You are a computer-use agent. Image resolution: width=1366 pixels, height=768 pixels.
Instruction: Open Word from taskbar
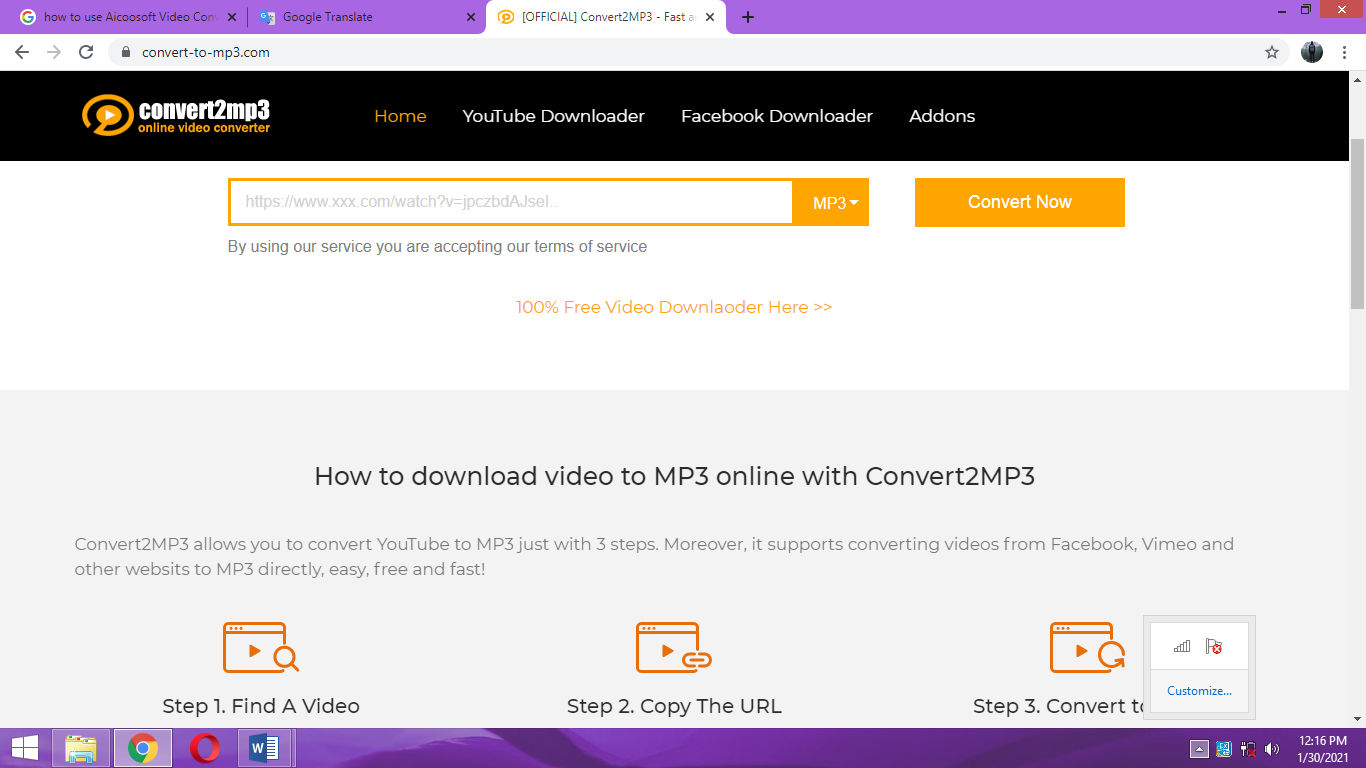pyautogui.click(x=265, y=748)
